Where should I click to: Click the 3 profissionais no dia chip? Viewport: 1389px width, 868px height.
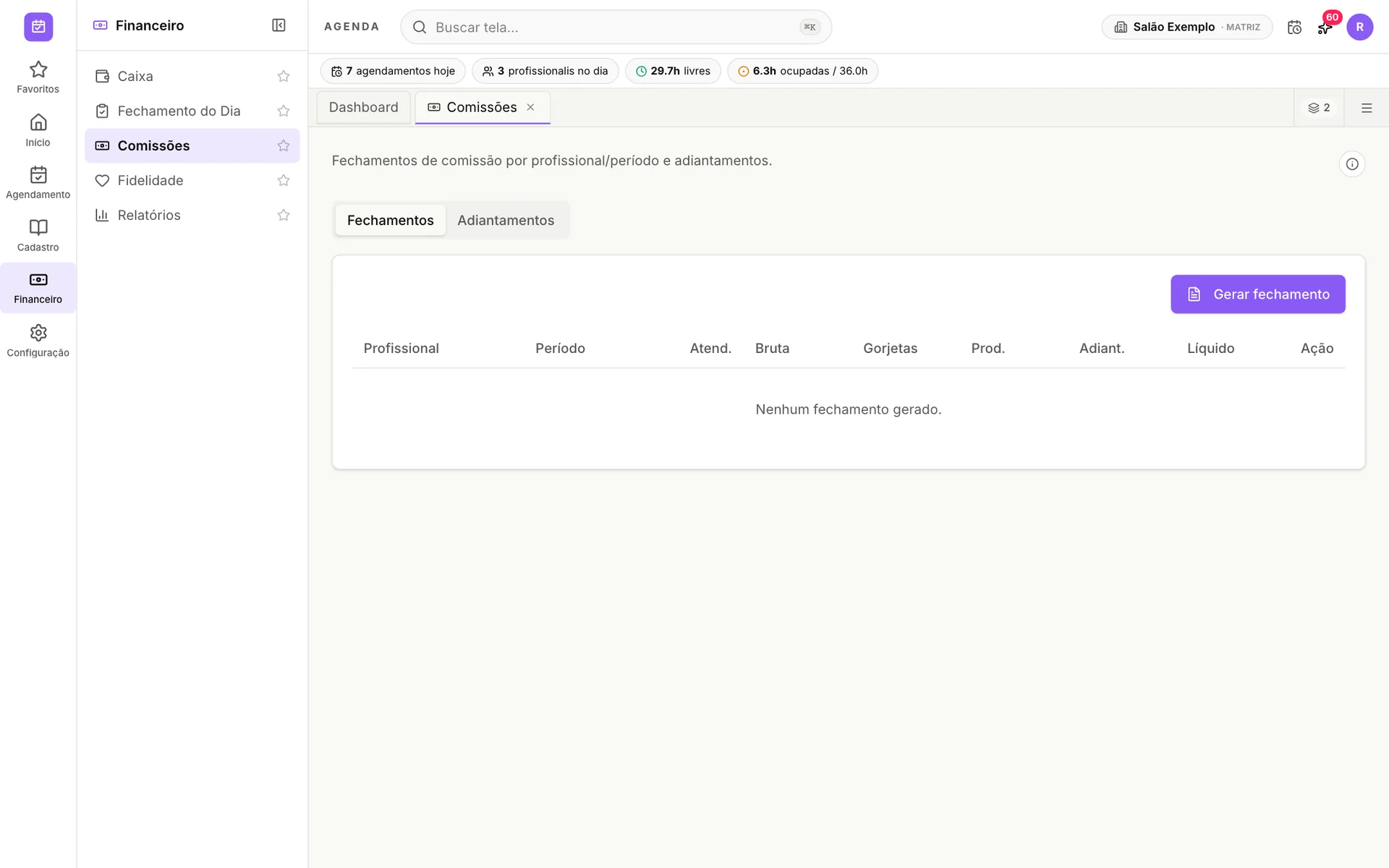tap(545, 71)
